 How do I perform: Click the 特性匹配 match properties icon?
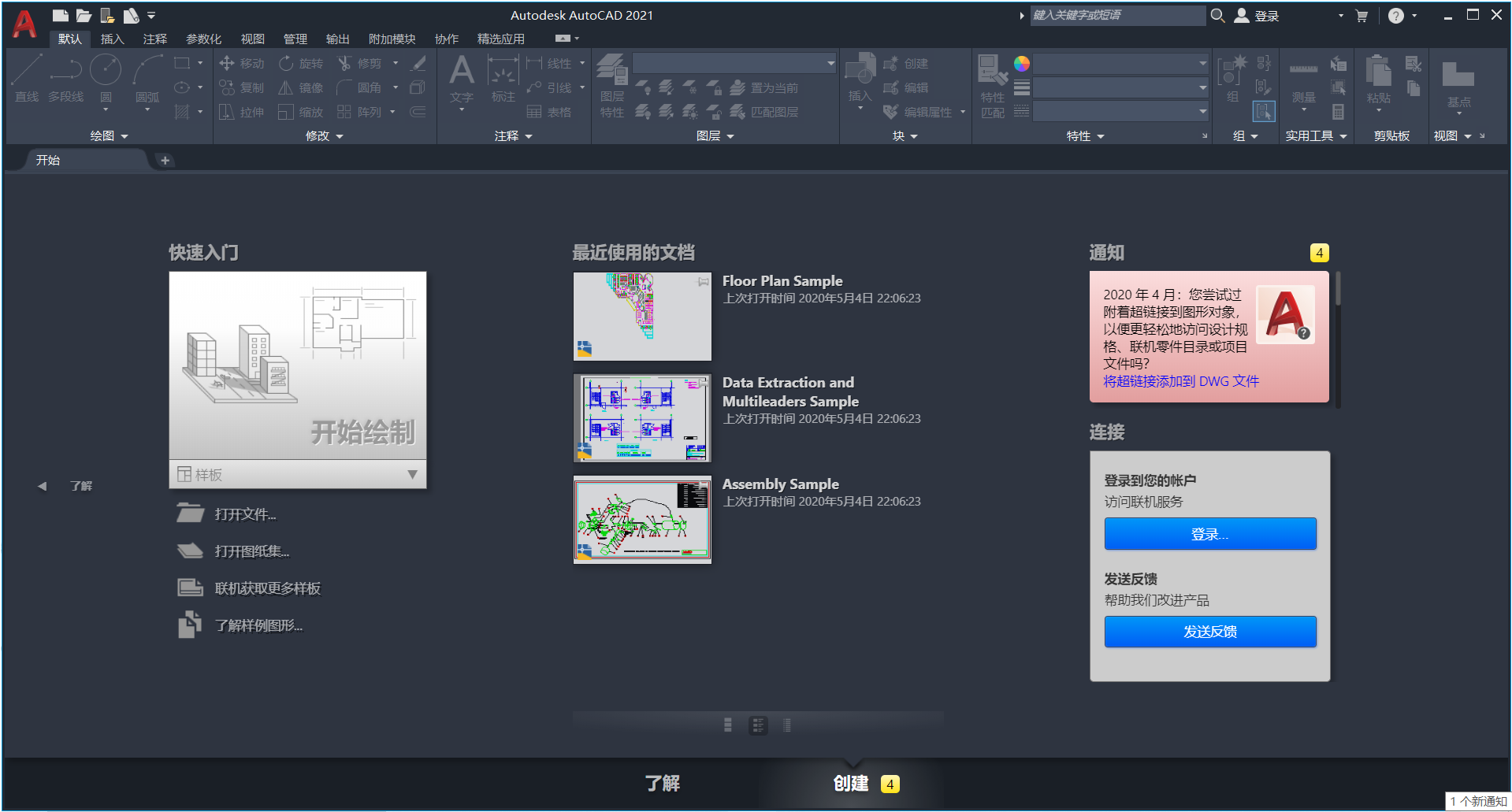(x=993, y=86)
